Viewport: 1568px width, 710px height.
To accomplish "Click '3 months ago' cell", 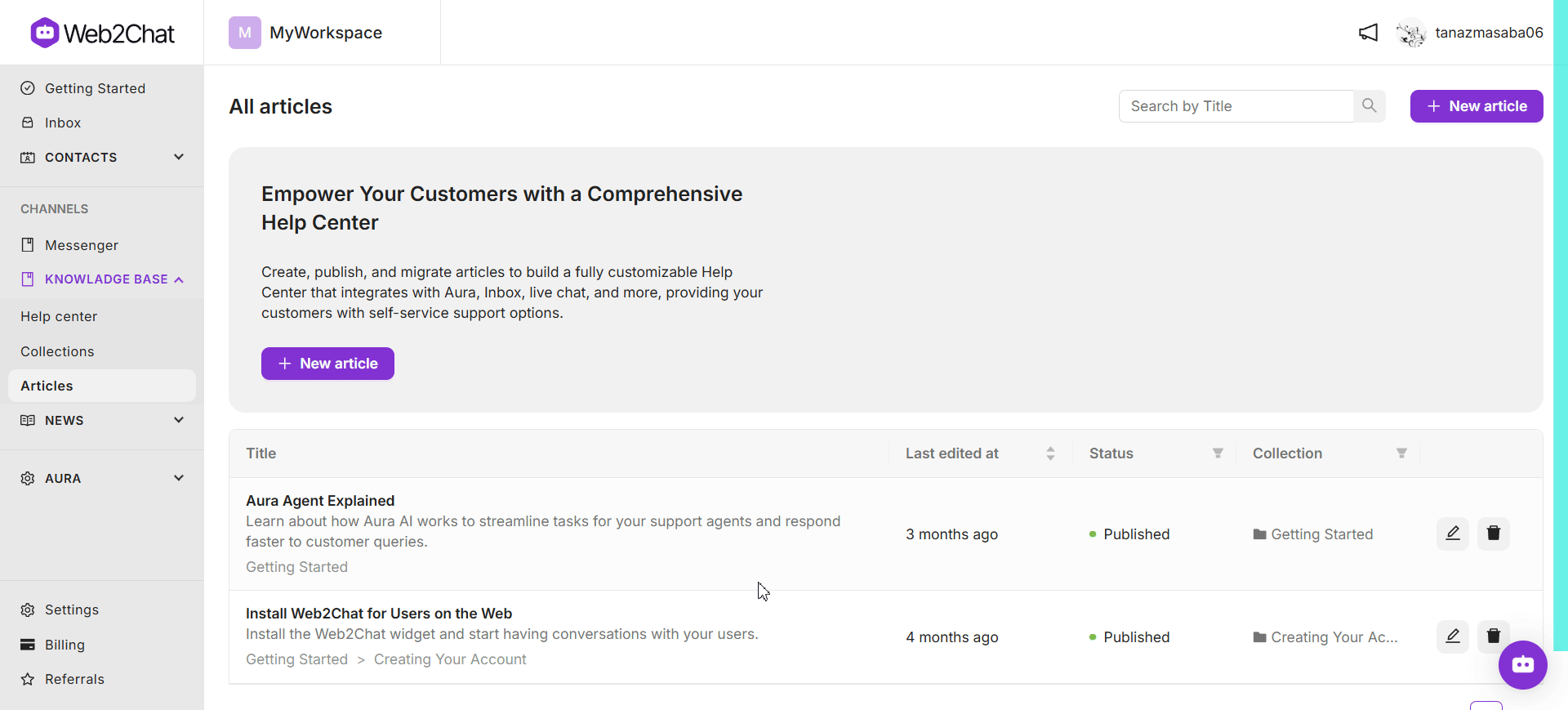I will click(x=951, y=534).
